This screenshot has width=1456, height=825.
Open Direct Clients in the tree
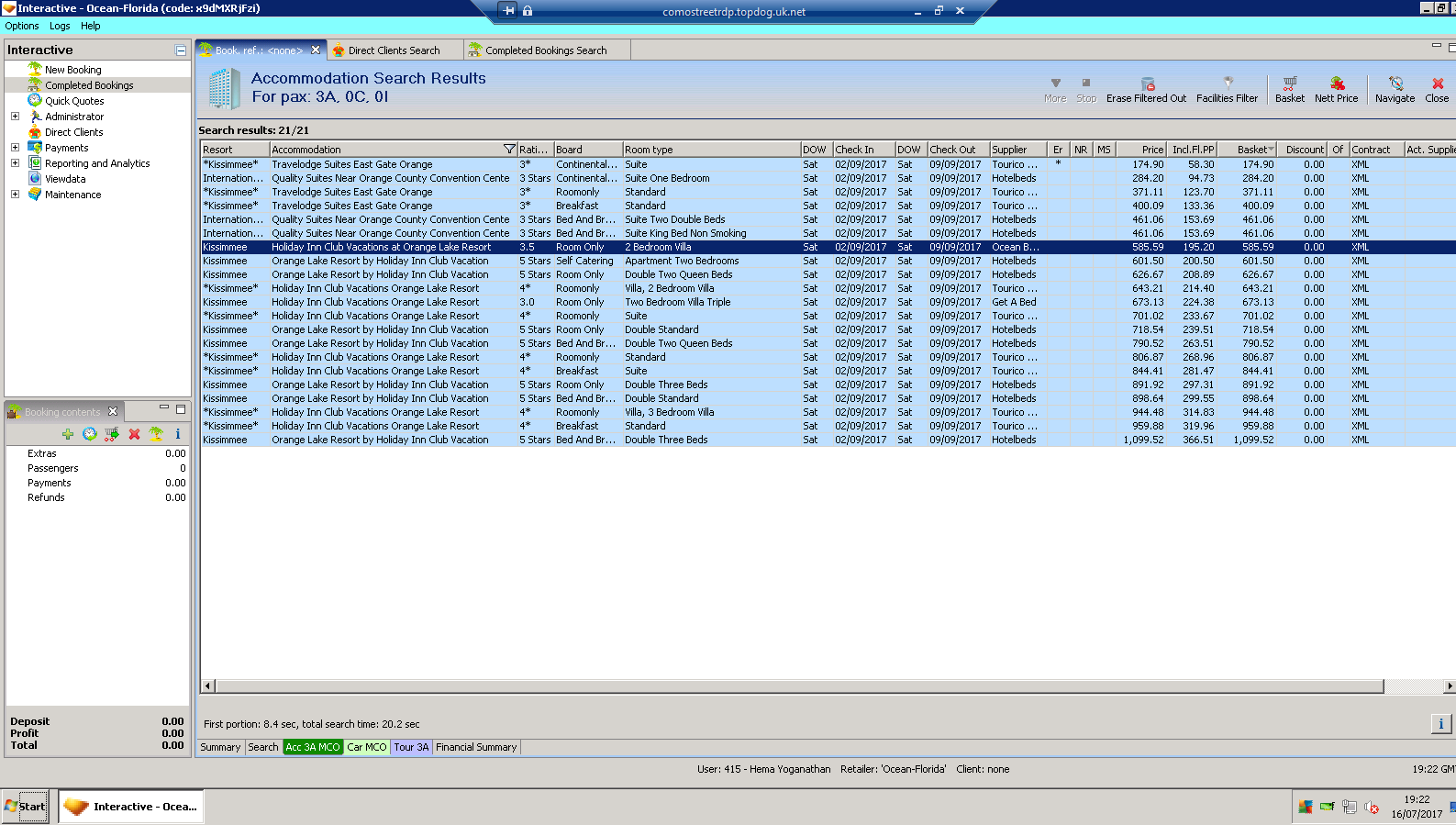pyautogui.click(x=73, y=132)
